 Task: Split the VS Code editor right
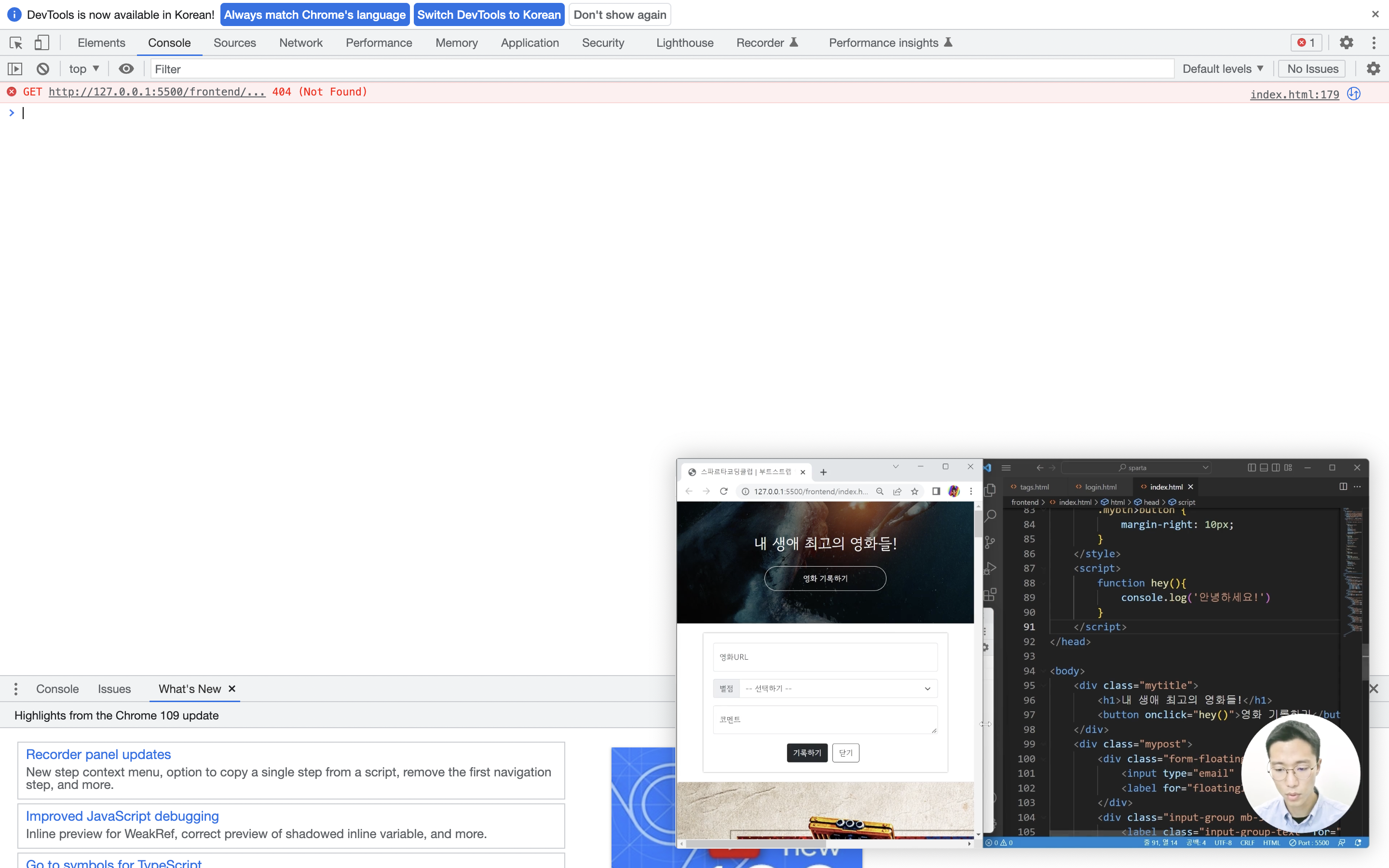coord(1343,487)
